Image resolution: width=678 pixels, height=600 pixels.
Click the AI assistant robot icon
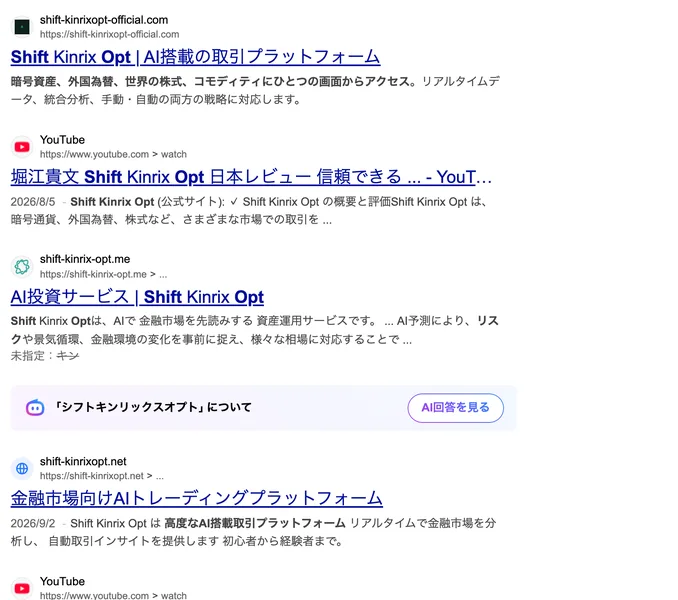click(35, 407)
